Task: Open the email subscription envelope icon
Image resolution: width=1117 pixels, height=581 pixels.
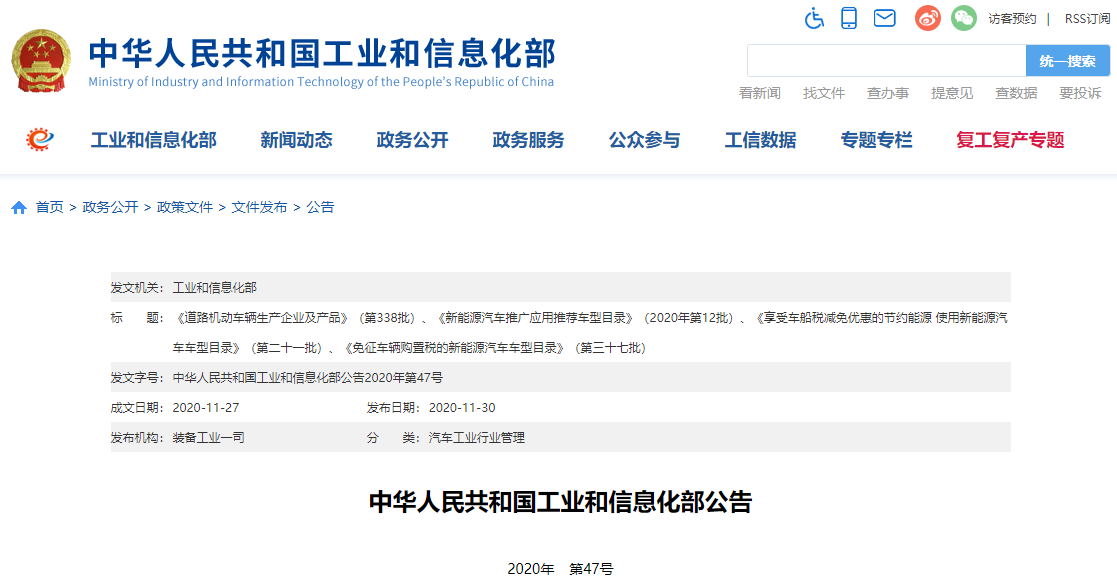Action: click(x=884, y=18)
